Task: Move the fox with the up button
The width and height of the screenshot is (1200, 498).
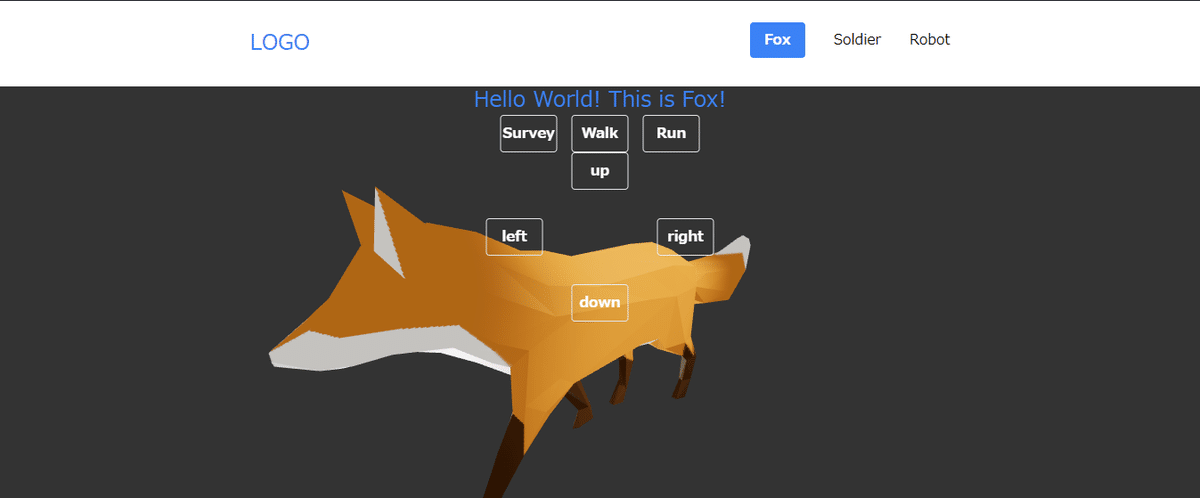Action: 600,171
